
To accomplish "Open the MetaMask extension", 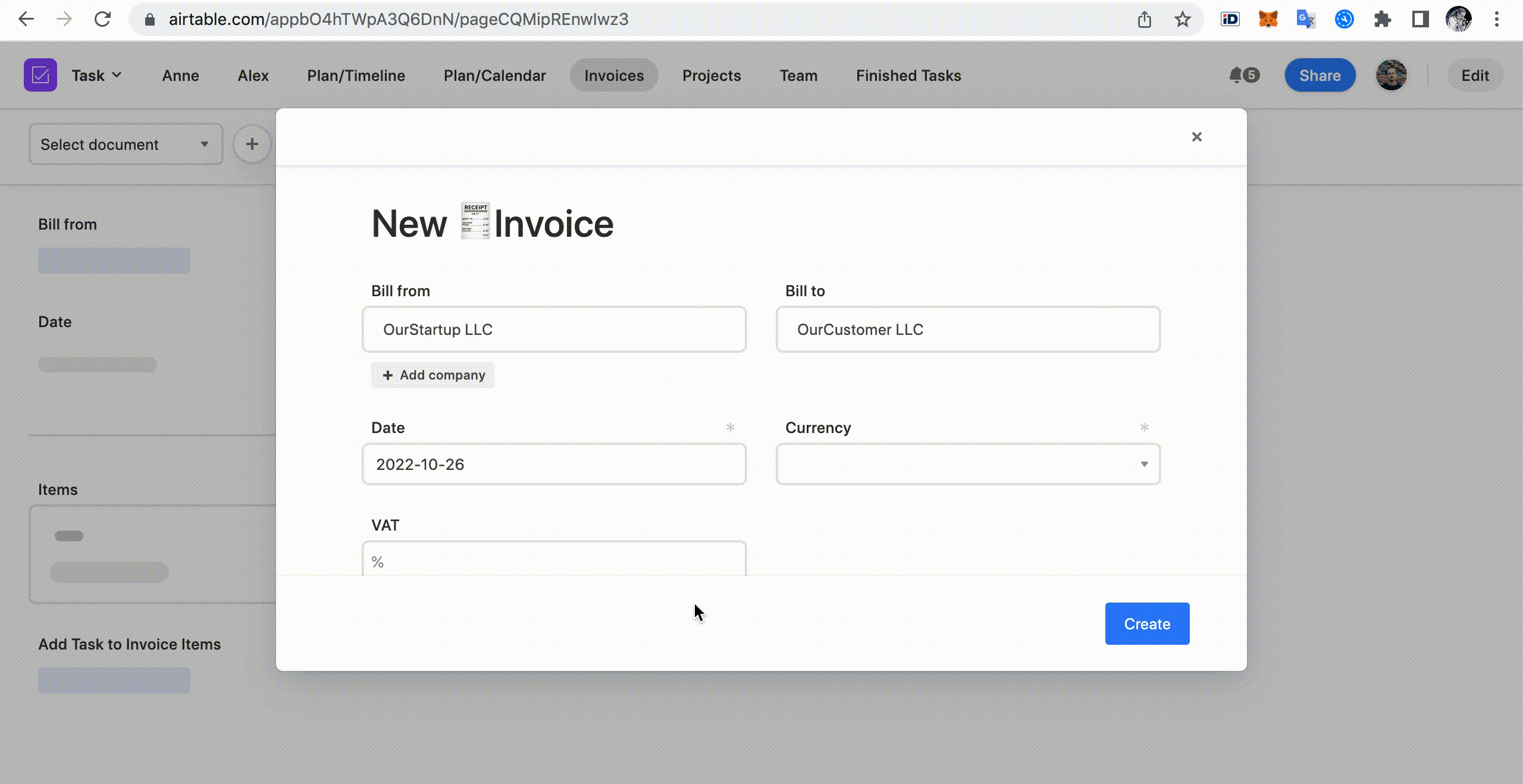I will point(1268,19).
